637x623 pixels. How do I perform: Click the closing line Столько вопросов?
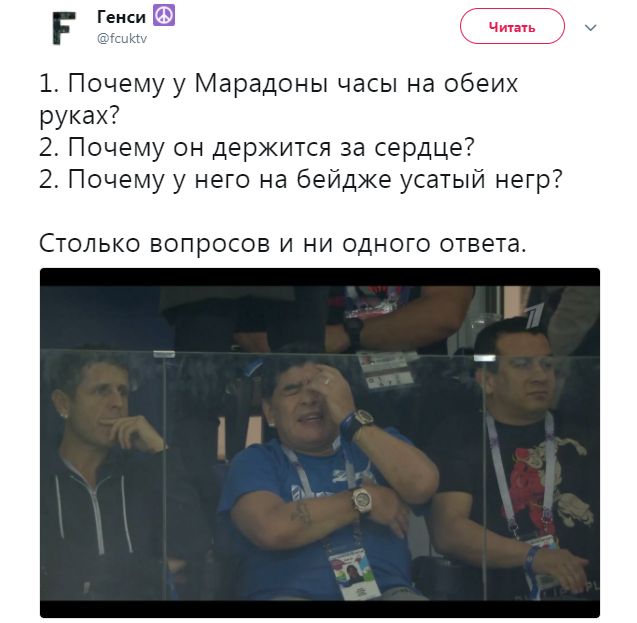tap(282, 243)
